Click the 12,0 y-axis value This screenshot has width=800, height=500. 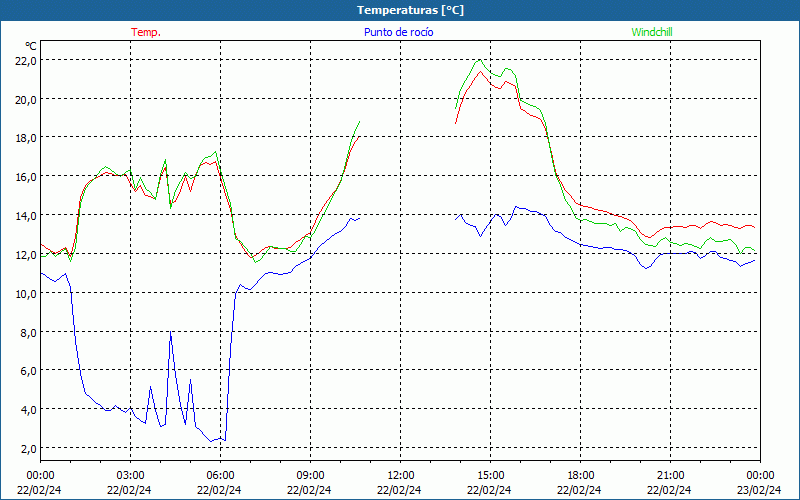(27, 255)
